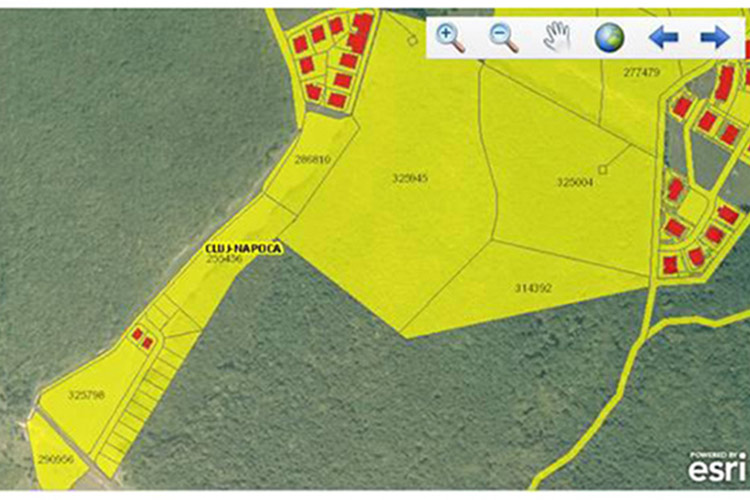The height and width of the screenshot is (500, 750).
Task: Go to previous extent with left arrow
Action: tap(663, 38)
